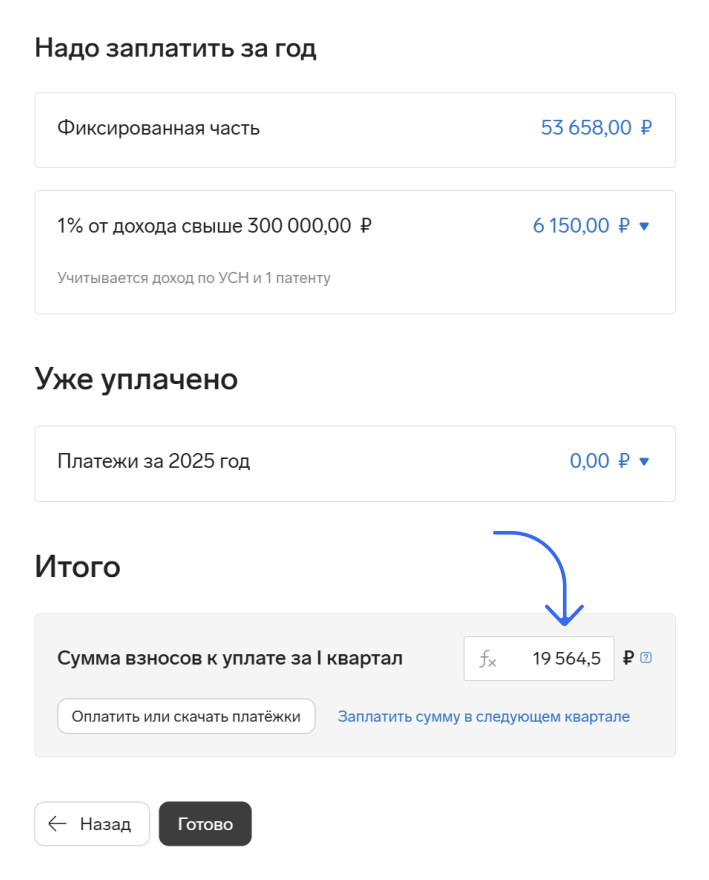Image resolution: width=709 pixels, height=880 pixels.
Task: Click the Учитывается доход по УСН и 1 патенту note
Action: tap(194, 278)
